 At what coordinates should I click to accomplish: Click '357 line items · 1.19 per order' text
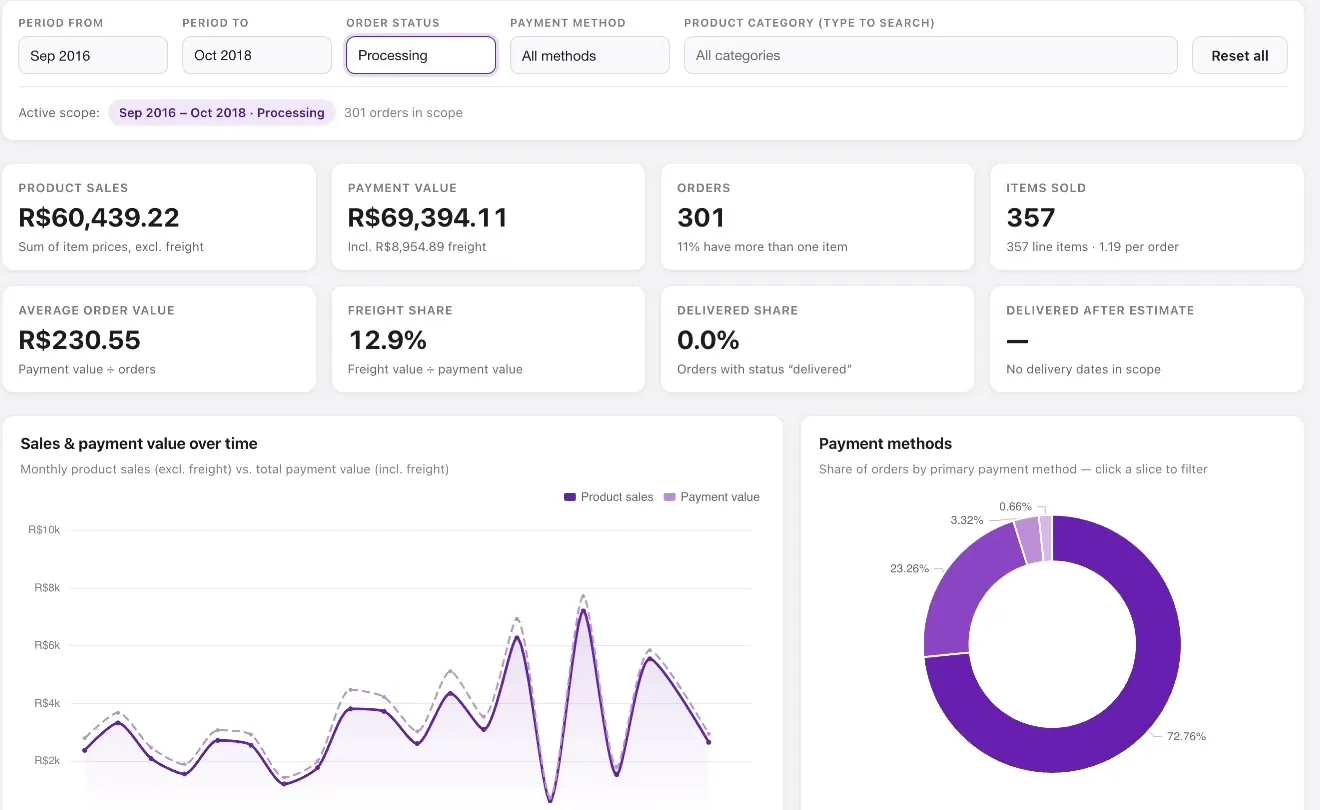pyautogui.click(x=1092, y=247)
